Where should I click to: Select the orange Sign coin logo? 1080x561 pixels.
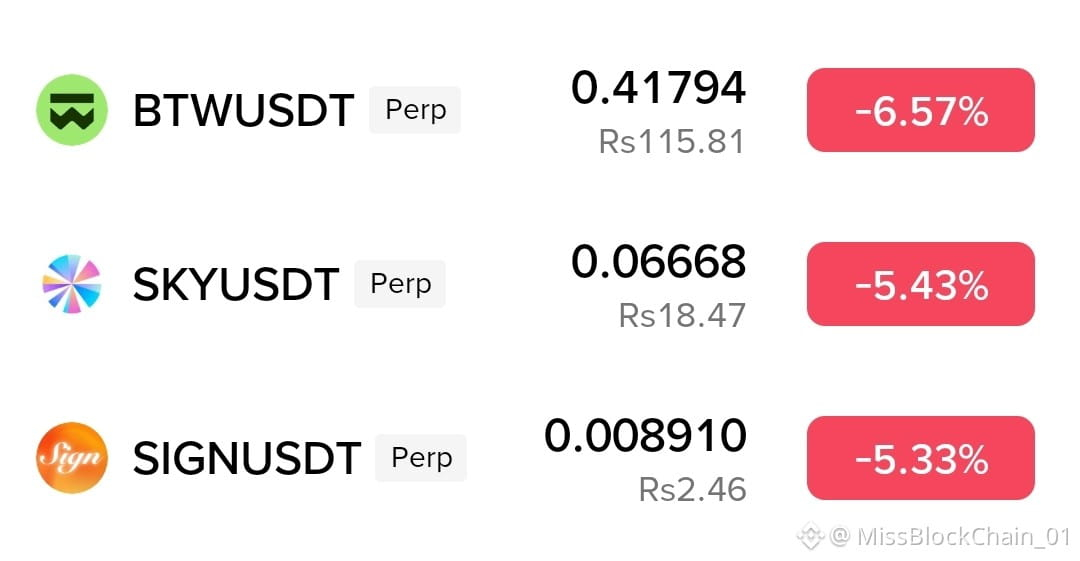(72, 458)
